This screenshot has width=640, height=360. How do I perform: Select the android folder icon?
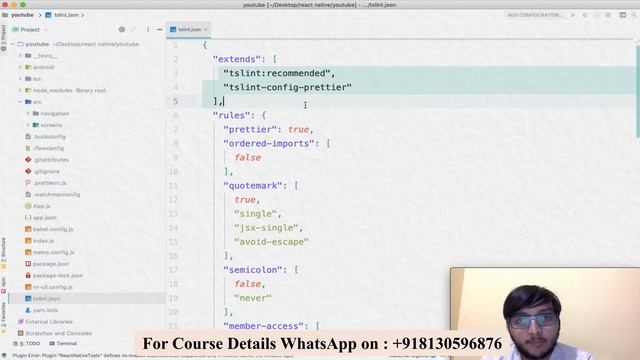[28, 67]
